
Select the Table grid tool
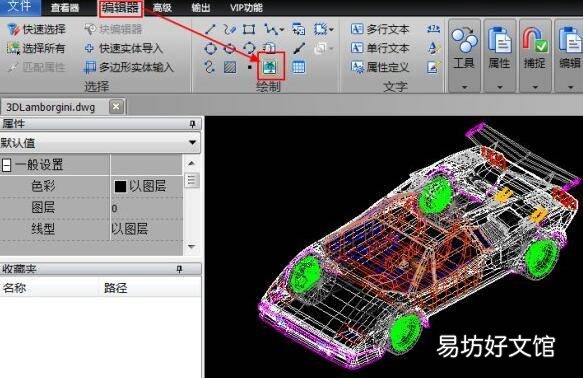tap(299, 67)
